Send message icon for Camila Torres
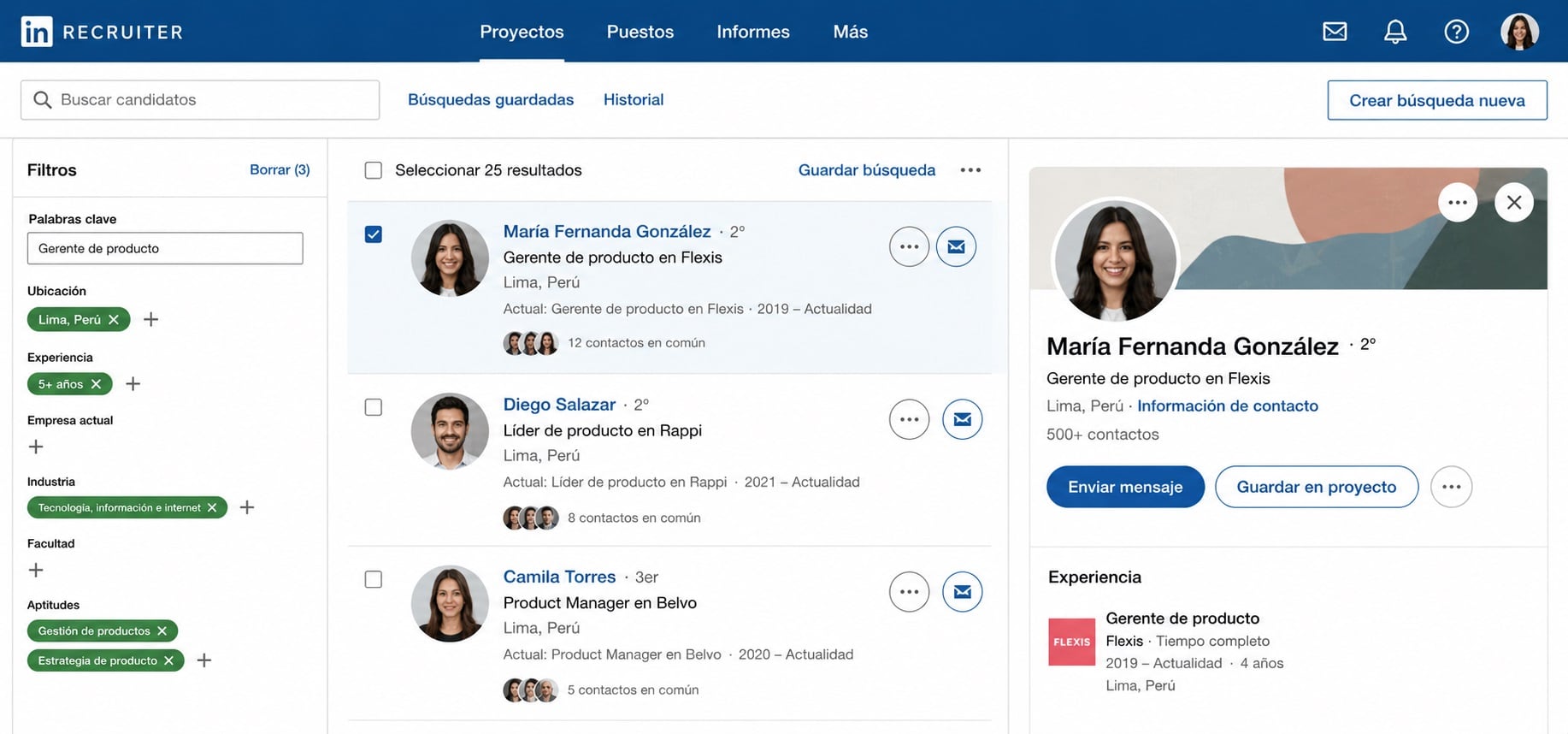The height and width of the screenshot is (734, 1568). (962, 592)
